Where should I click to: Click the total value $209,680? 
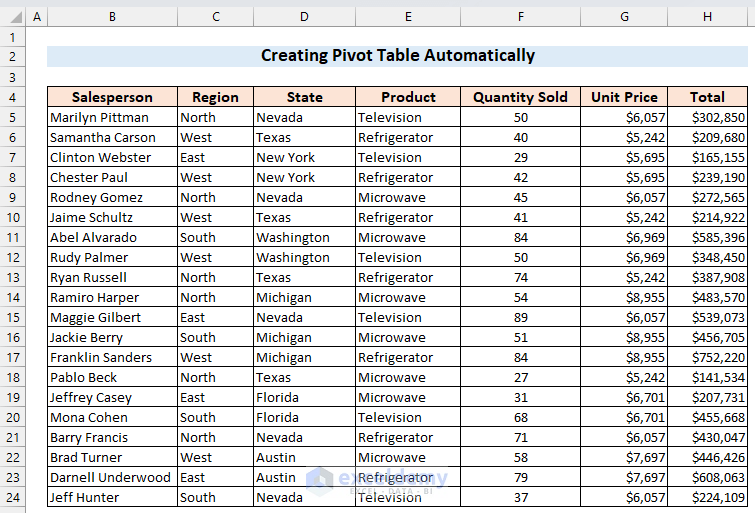click(707, 137)
